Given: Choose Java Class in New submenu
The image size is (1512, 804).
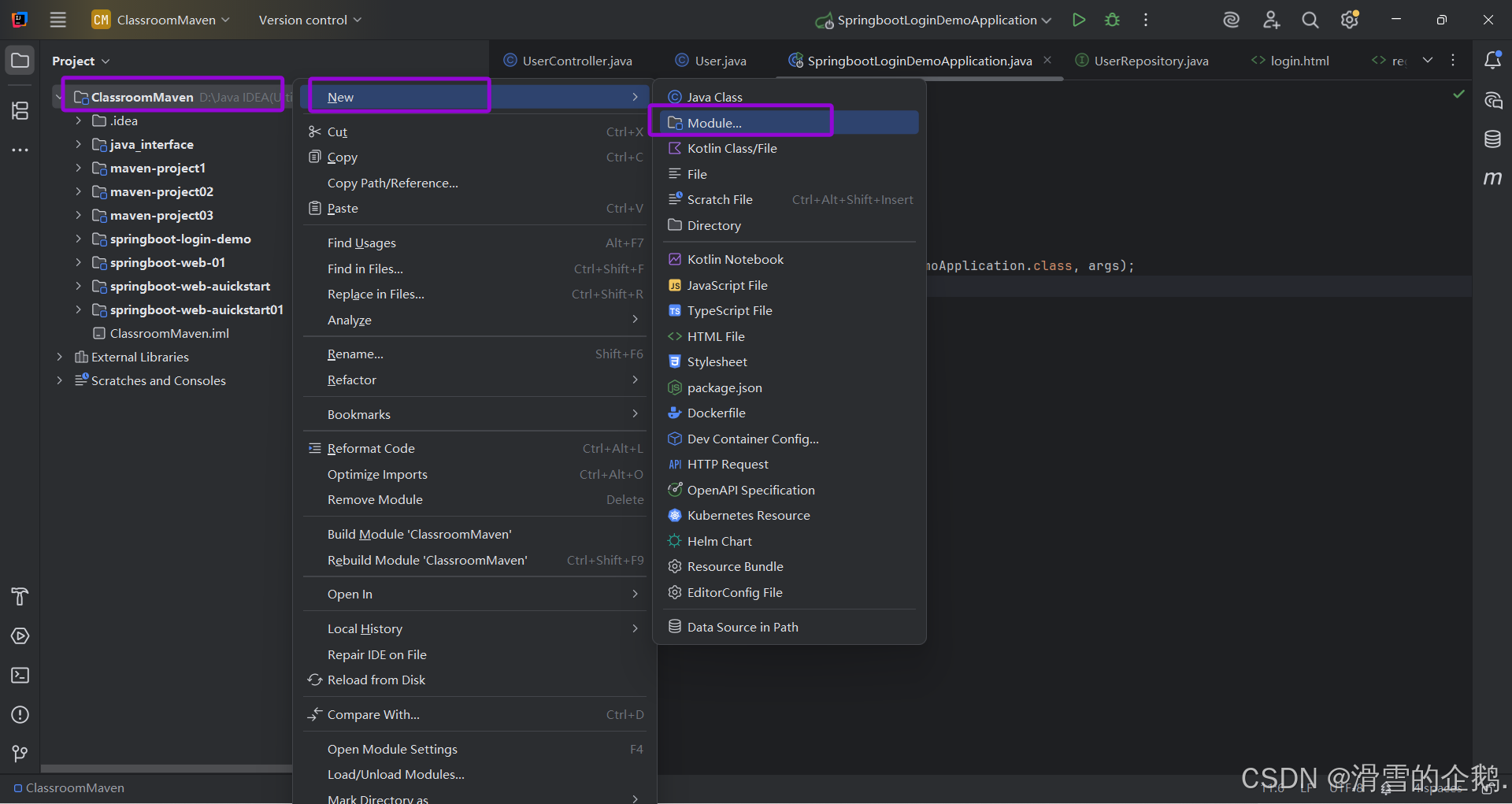Looking at the screenshot, I should coord(789,97).
